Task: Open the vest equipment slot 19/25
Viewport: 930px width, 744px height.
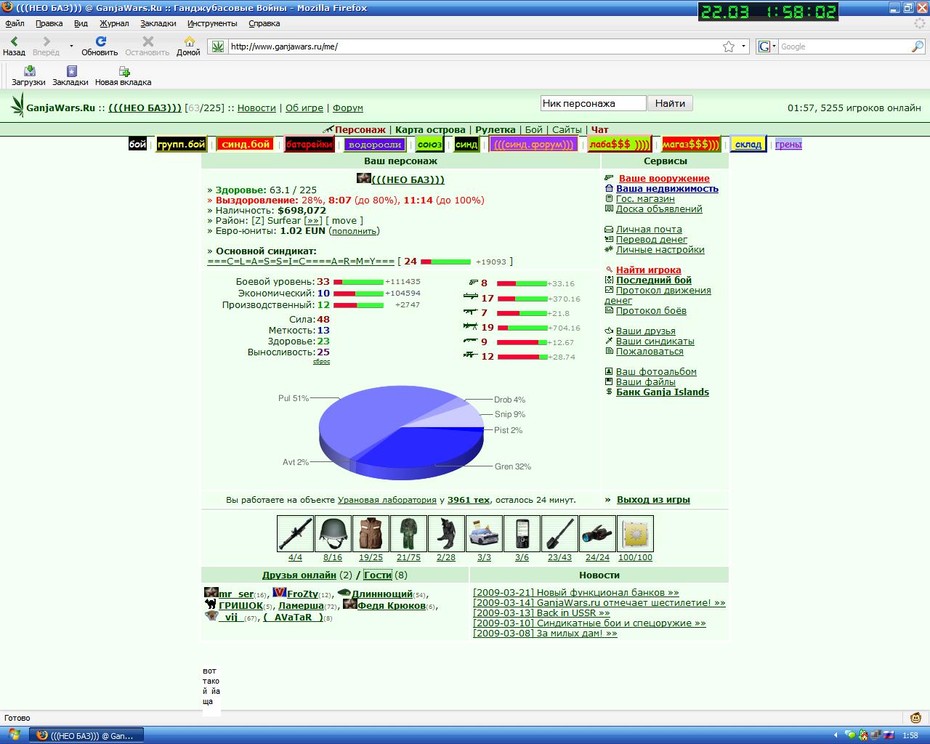Action: pyautogui.click(x=371, y=533)
